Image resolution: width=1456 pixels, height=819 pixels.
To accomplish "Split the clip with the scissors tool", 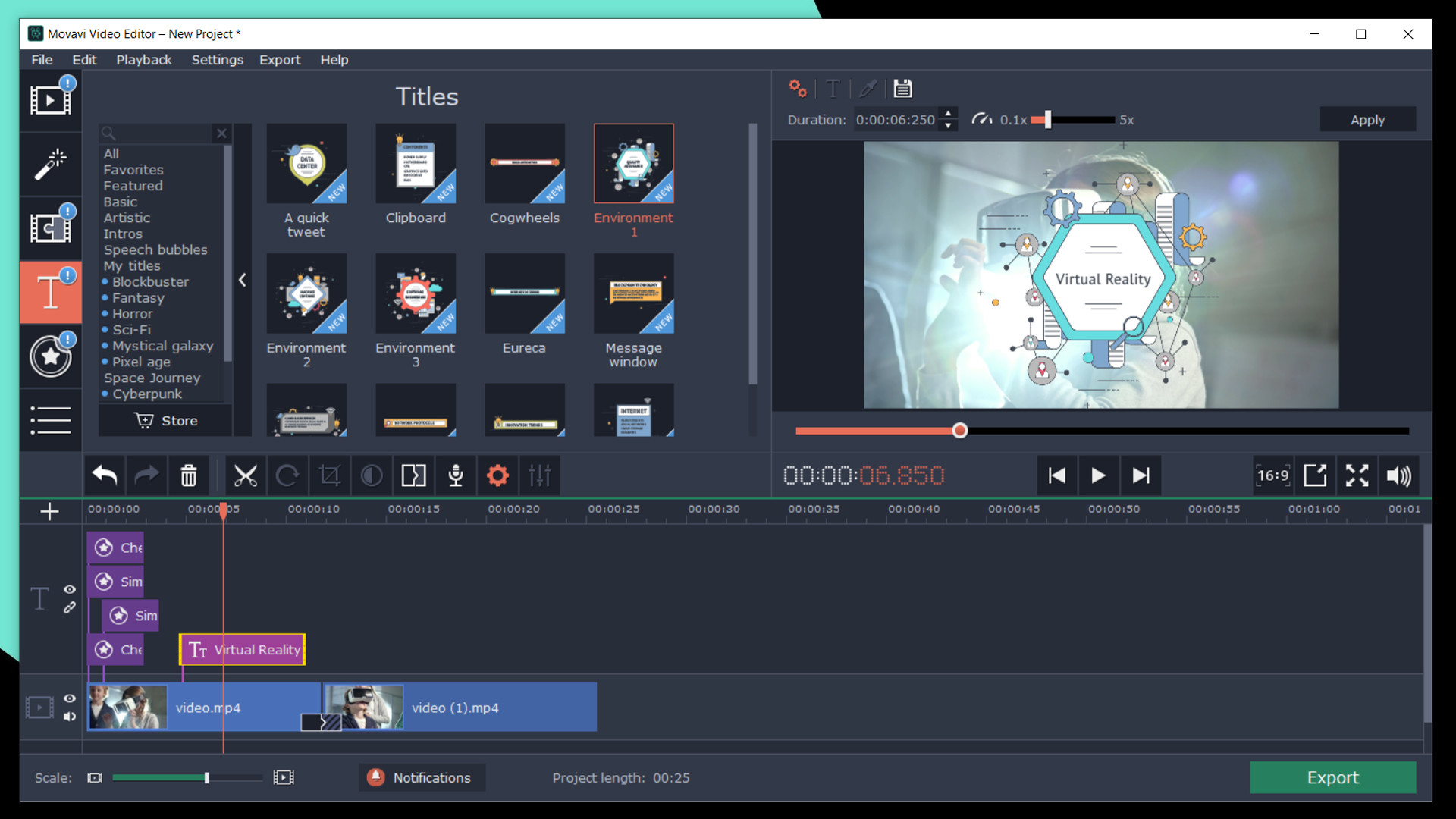I will [x=246, y=475].
